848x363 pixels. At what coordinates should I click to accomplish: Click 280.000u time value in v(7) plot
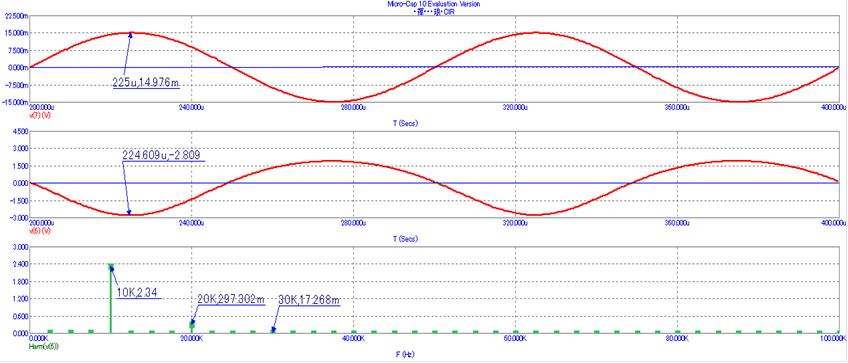tap(354, 107)
